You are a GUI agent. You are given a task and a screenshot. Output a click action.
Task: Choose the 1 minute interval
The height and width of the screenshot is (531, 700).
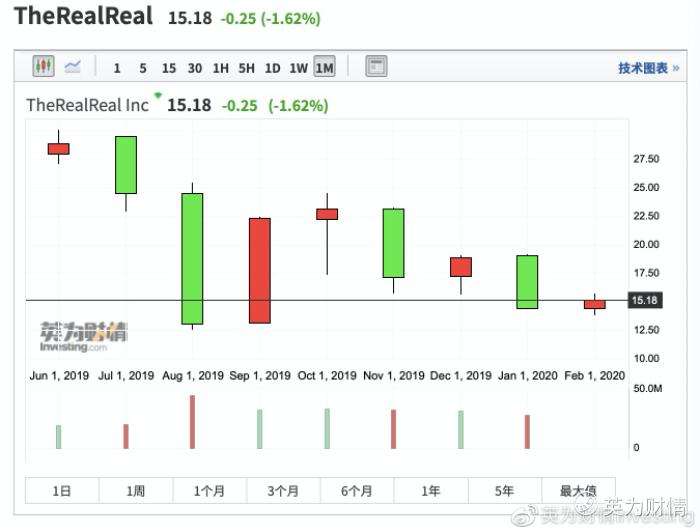pos(117,68)
